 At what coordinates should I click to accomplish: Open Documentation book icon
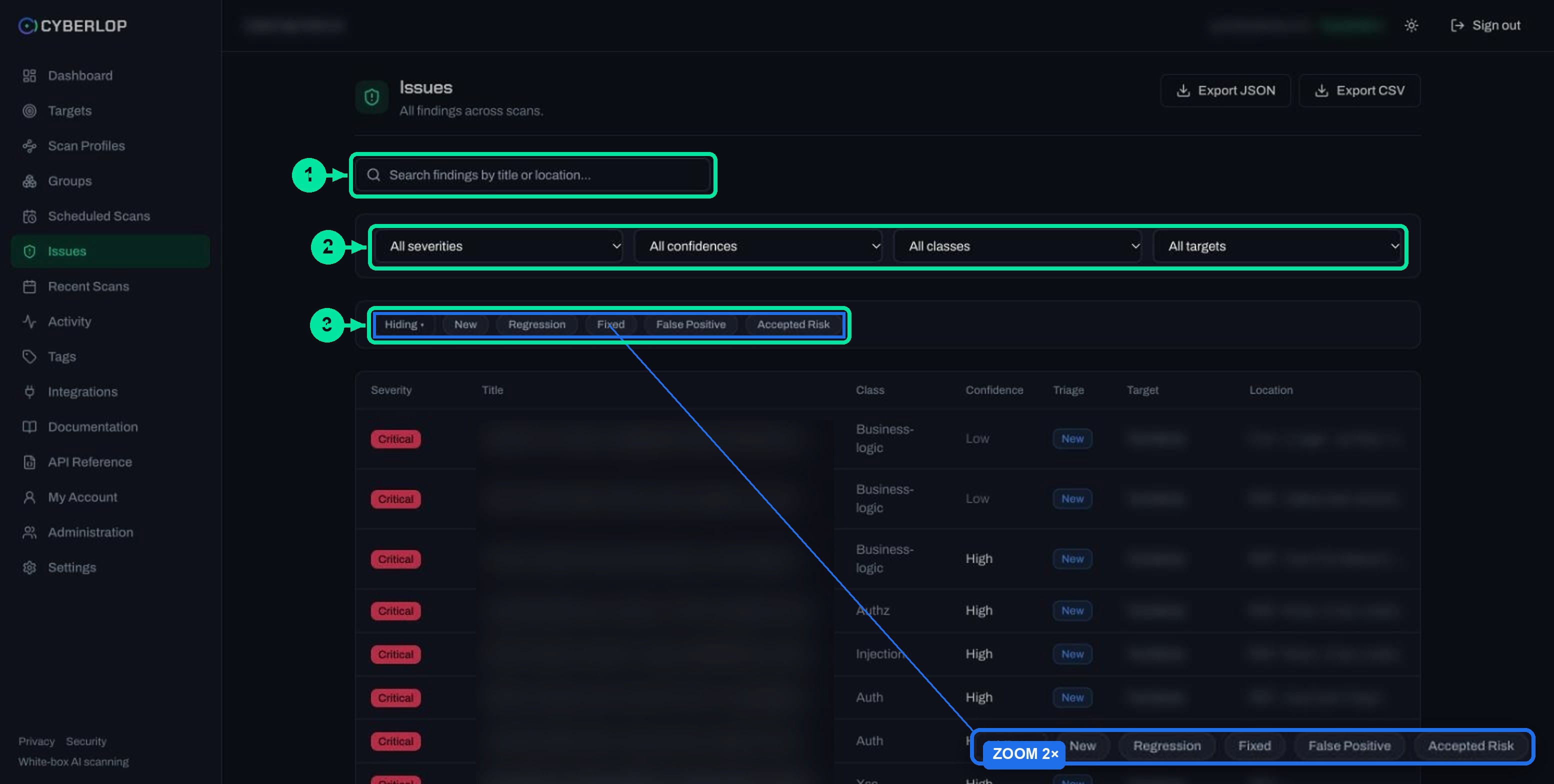(x=29, y=427)
